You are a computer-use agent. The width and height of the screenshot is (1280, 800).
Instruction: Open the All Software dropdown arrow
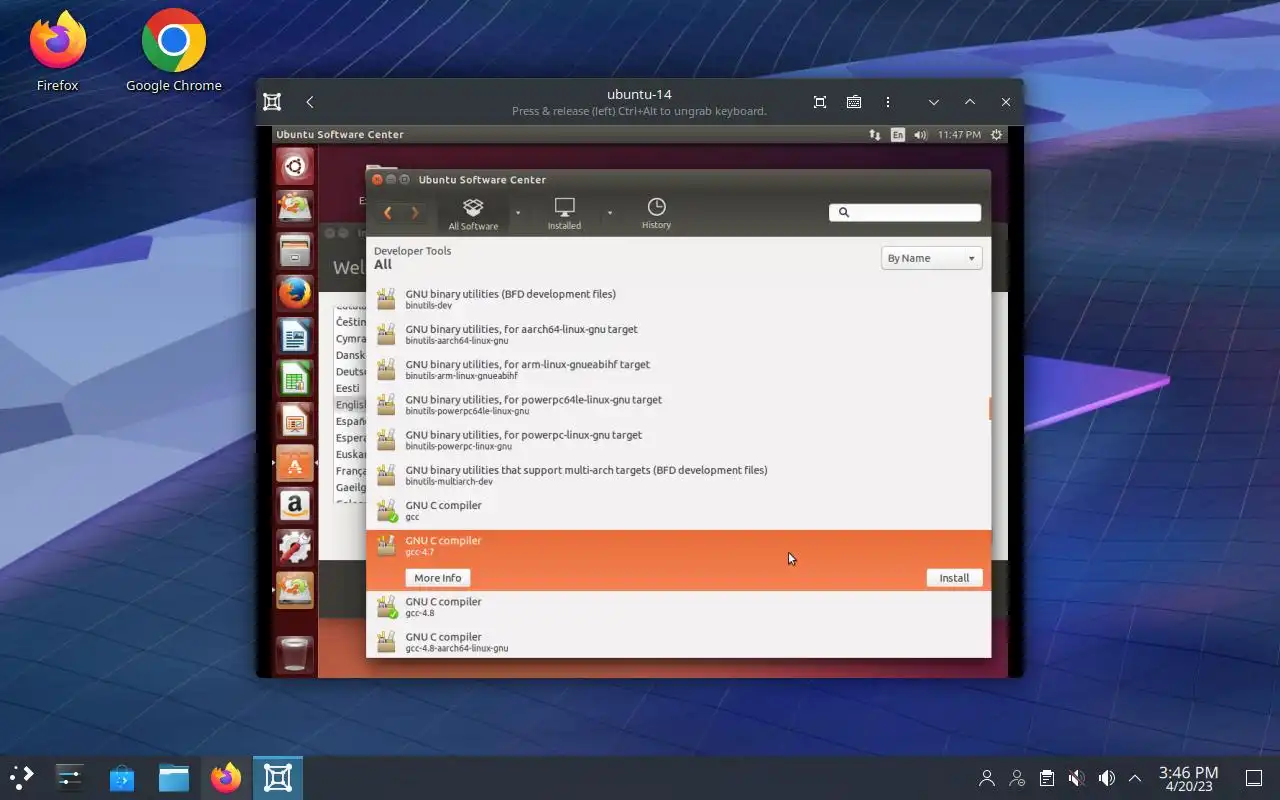pyautogui.click(x=518, y=213)
